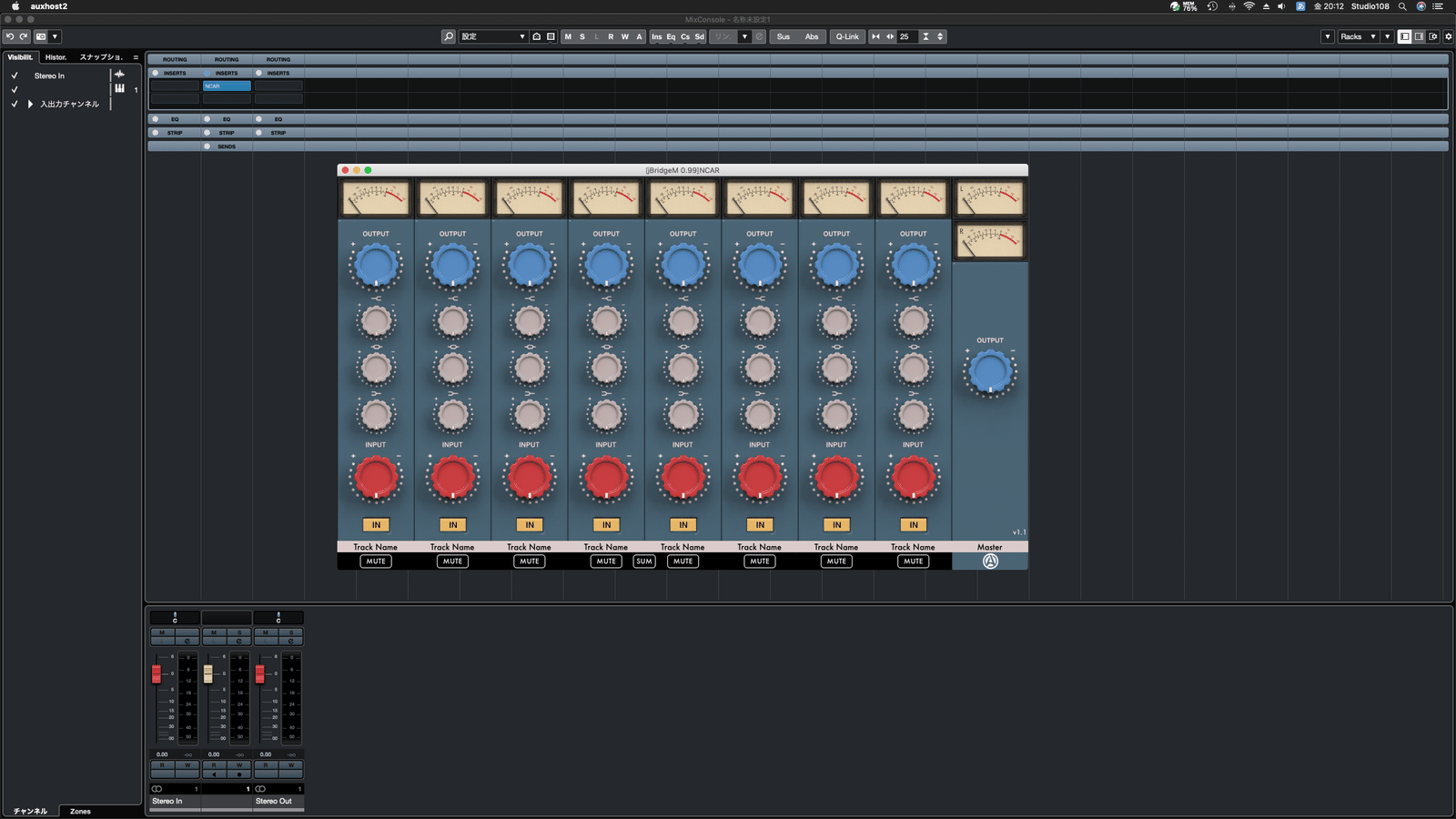Click the vertical zoom stepper arrows
This screenshot has width=1456, height=819.
(940, 36)
